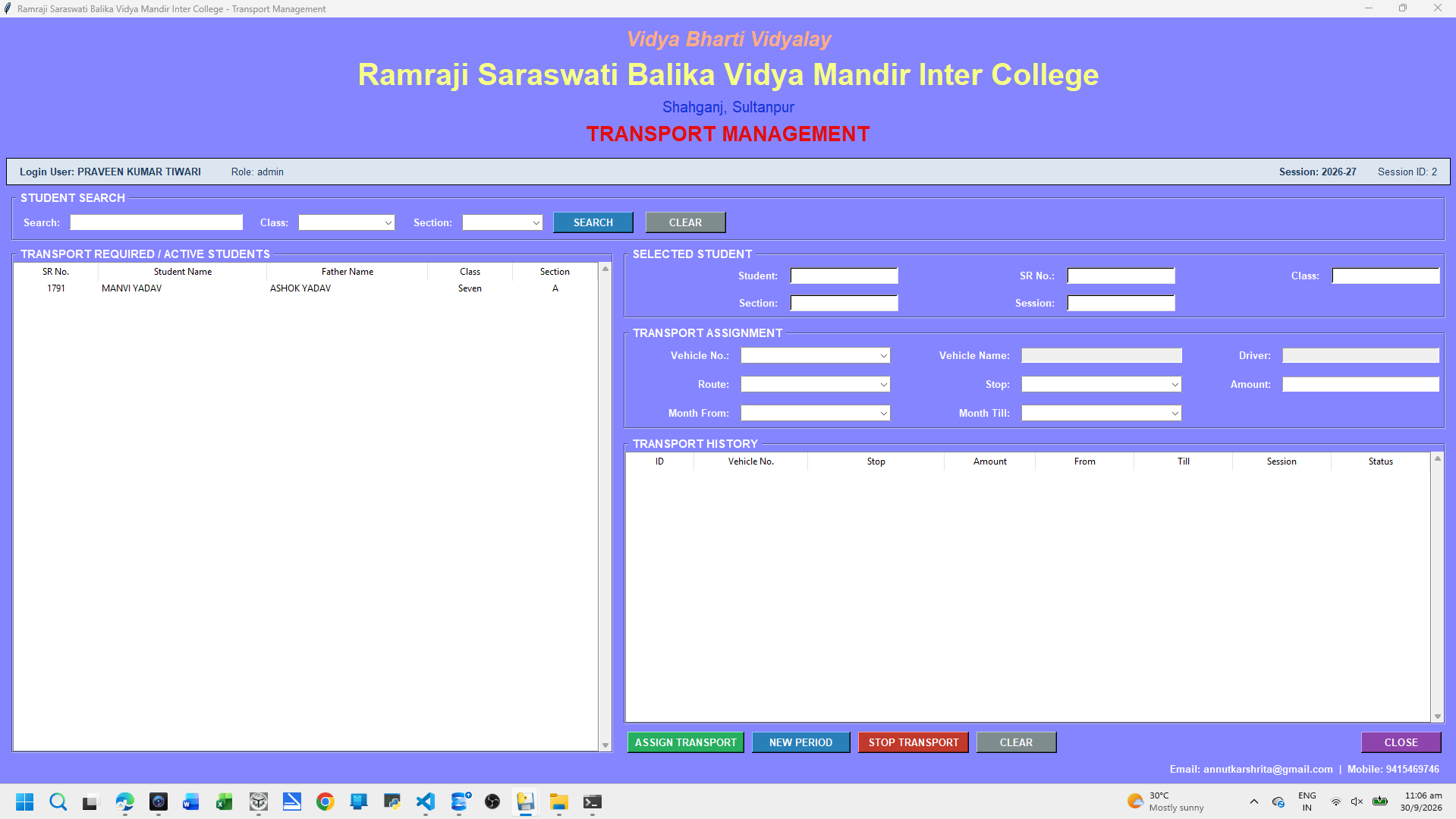Open the Vehicle No. dropdown
1456x819 pixels.
pos(815,355)
